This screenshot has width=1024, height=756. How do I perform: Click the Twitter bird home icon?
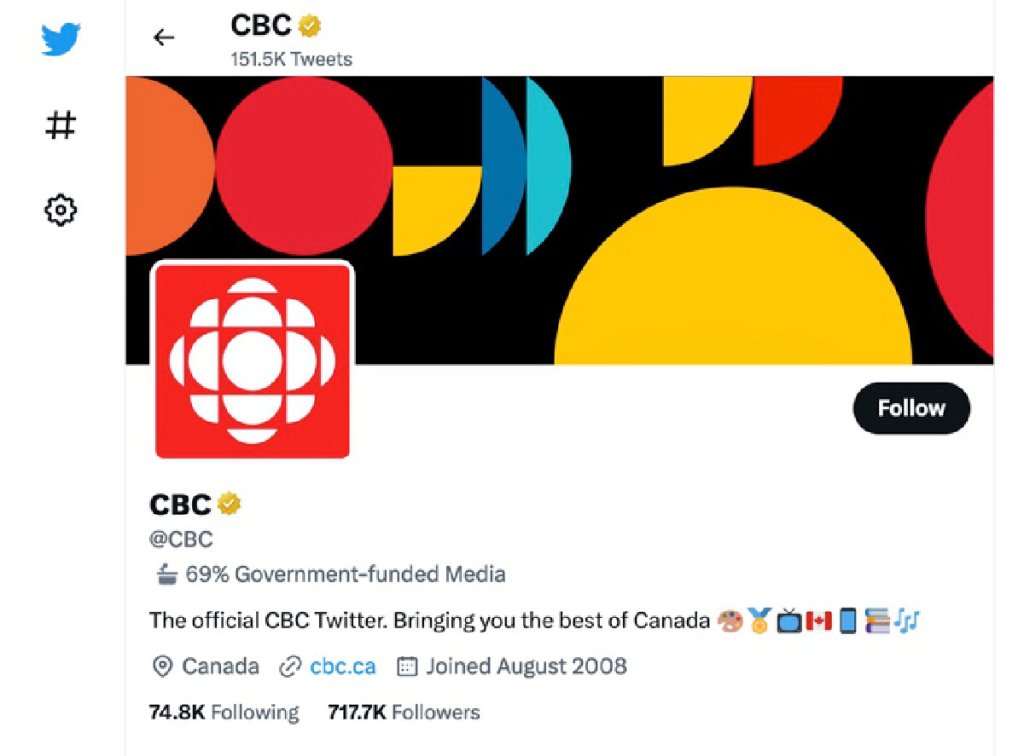pos(60,37)
